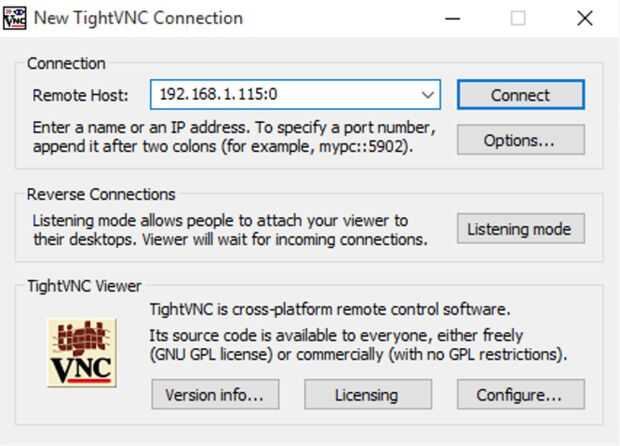Focus the Remote Host address field

point(285,95)
